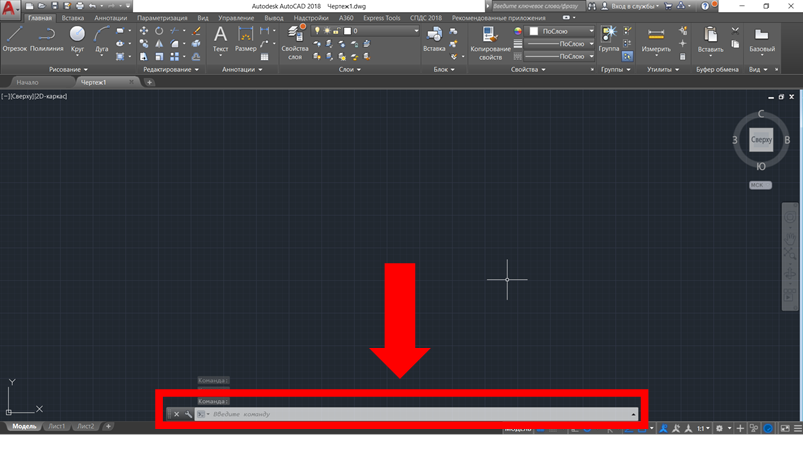Toggle annotation visibility icon in status bar
This screenshot has width=803, height=450.
(x=662, y=428)
